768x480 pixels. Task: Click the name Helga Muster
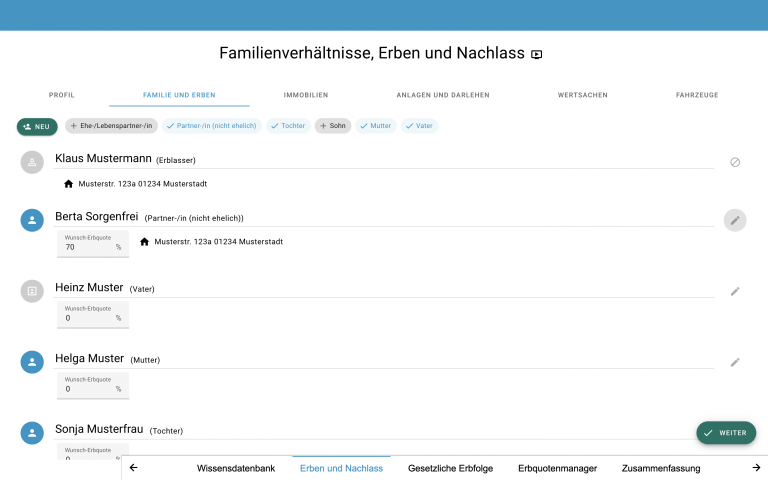(90, 359)
